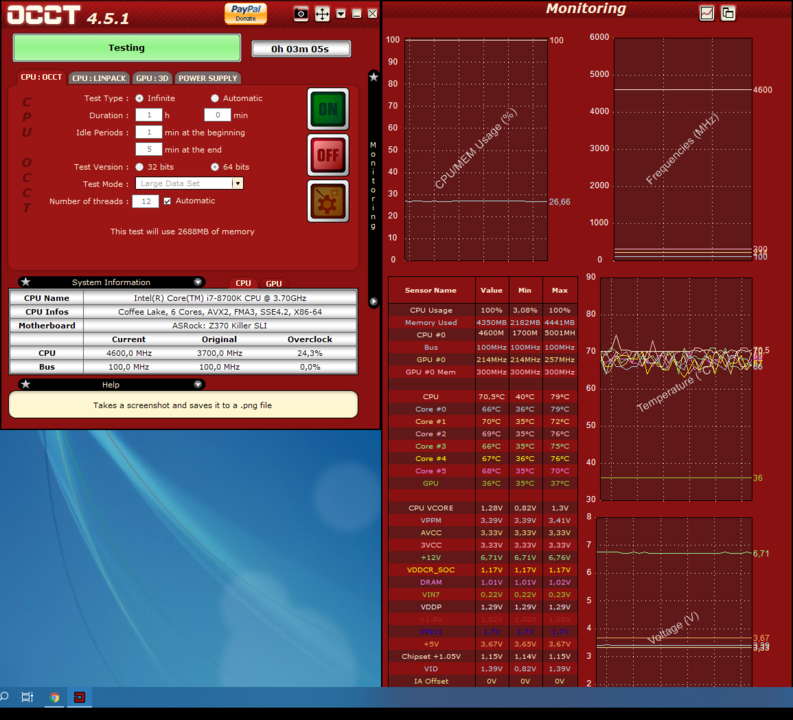Click the Duration hours input field

(x=149, y=115)
